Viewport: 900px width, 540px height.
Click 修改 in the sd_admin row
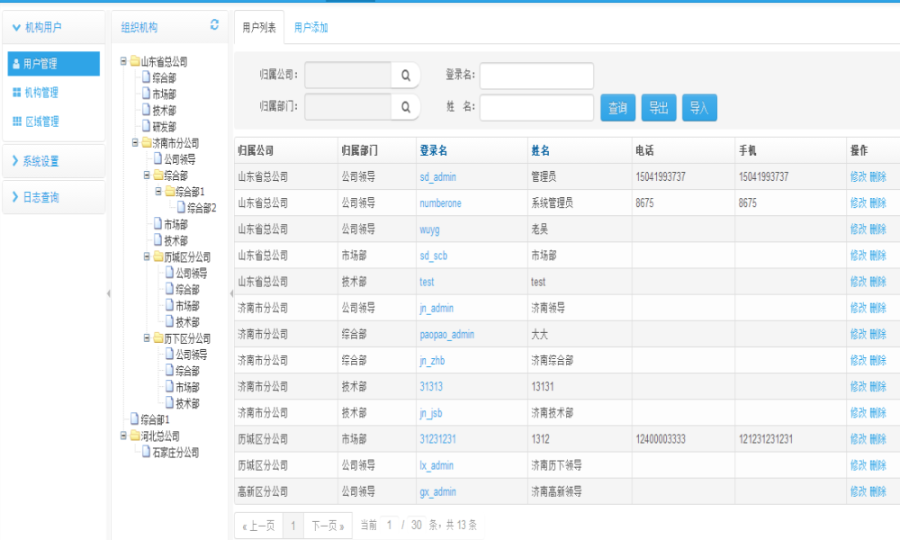(x=858, y=177)
